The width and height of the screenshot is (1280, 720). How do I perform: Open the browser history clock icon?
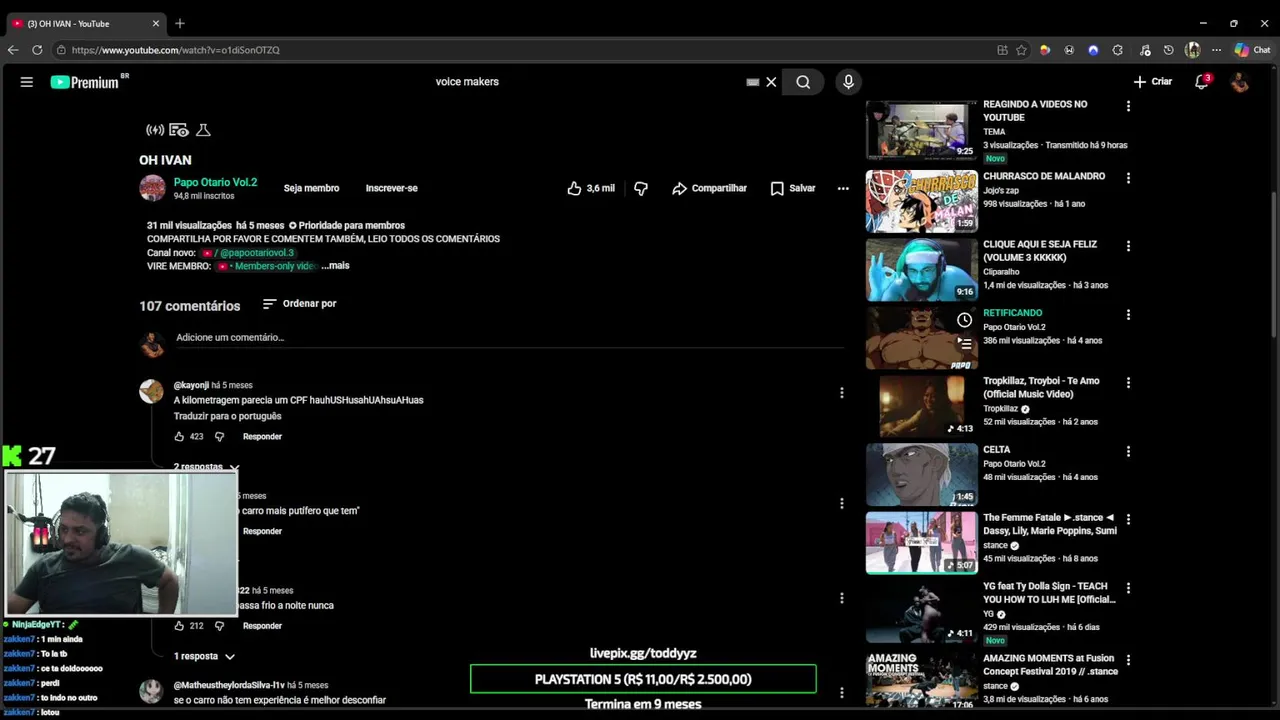click(x=1168, y=50)
